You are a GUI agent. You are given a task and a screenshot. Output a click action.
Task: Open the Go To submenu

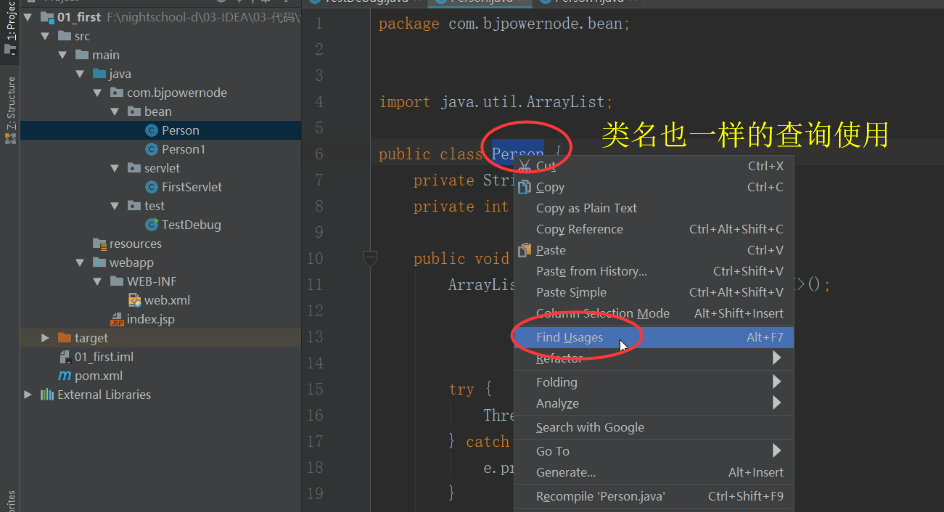tap(654, 451)
